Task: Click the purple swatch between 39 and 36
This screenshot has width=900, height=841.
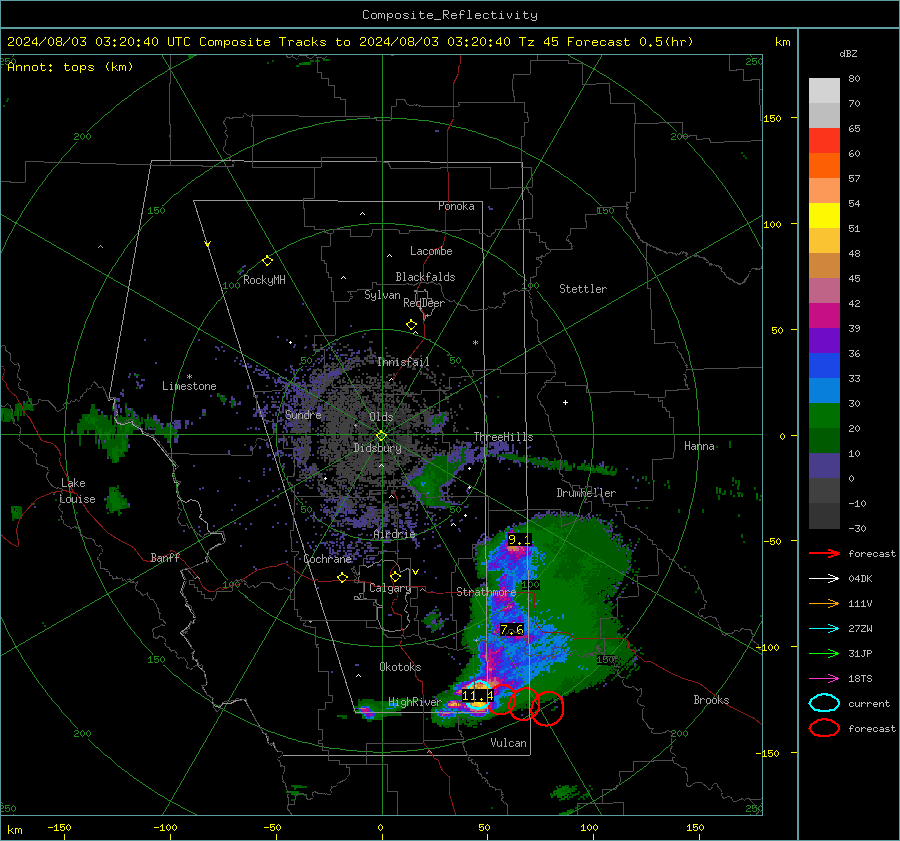Action: tap(824, 340)
